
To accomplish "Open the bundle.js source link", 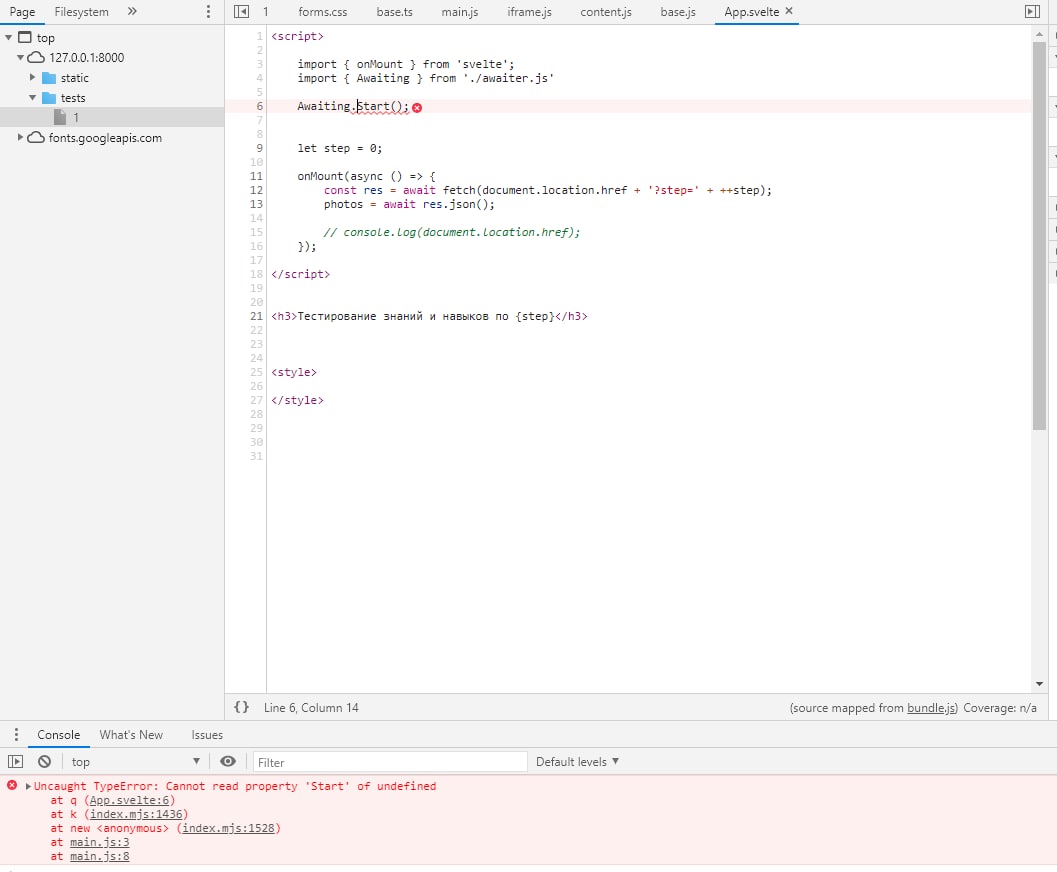I will [x=931, y=708].
